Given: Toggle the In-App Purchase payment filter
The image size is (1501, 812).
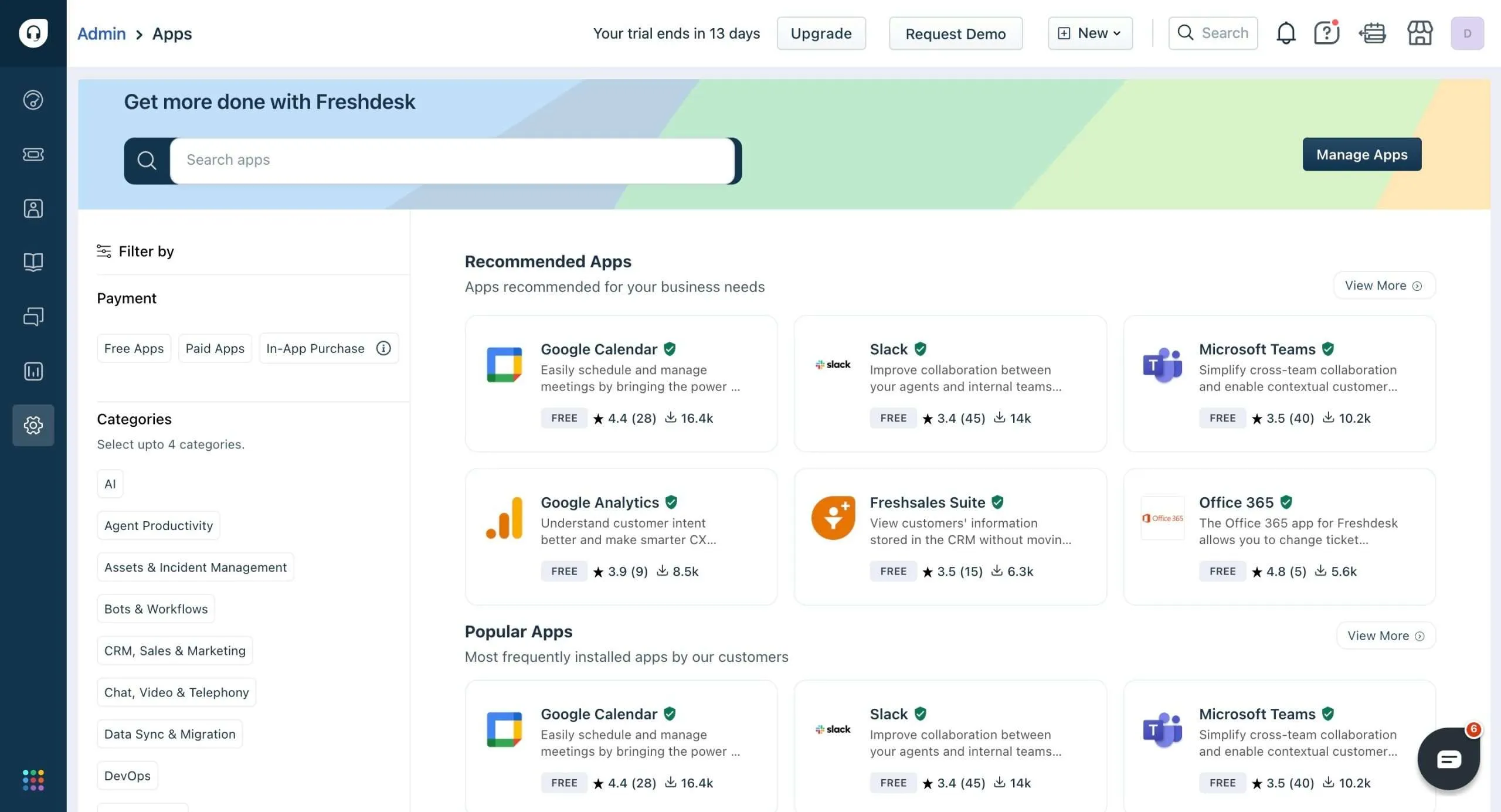Looking at the screenshot, I should [329, 348].
